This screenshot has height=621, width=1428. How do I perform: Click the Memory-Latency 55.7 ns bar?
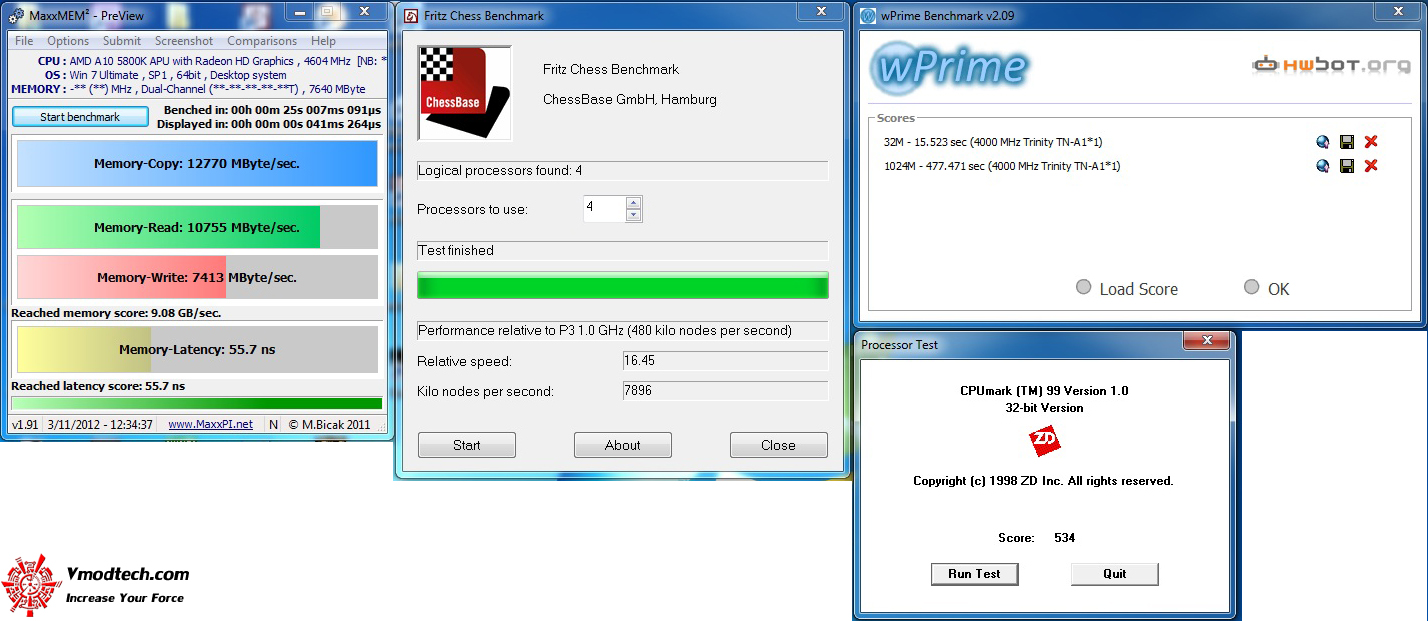coord(197,350)
